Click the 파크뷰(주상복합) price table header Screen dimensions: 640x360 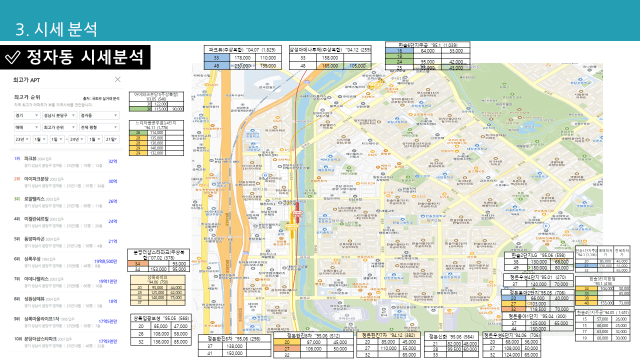point(243,49)
